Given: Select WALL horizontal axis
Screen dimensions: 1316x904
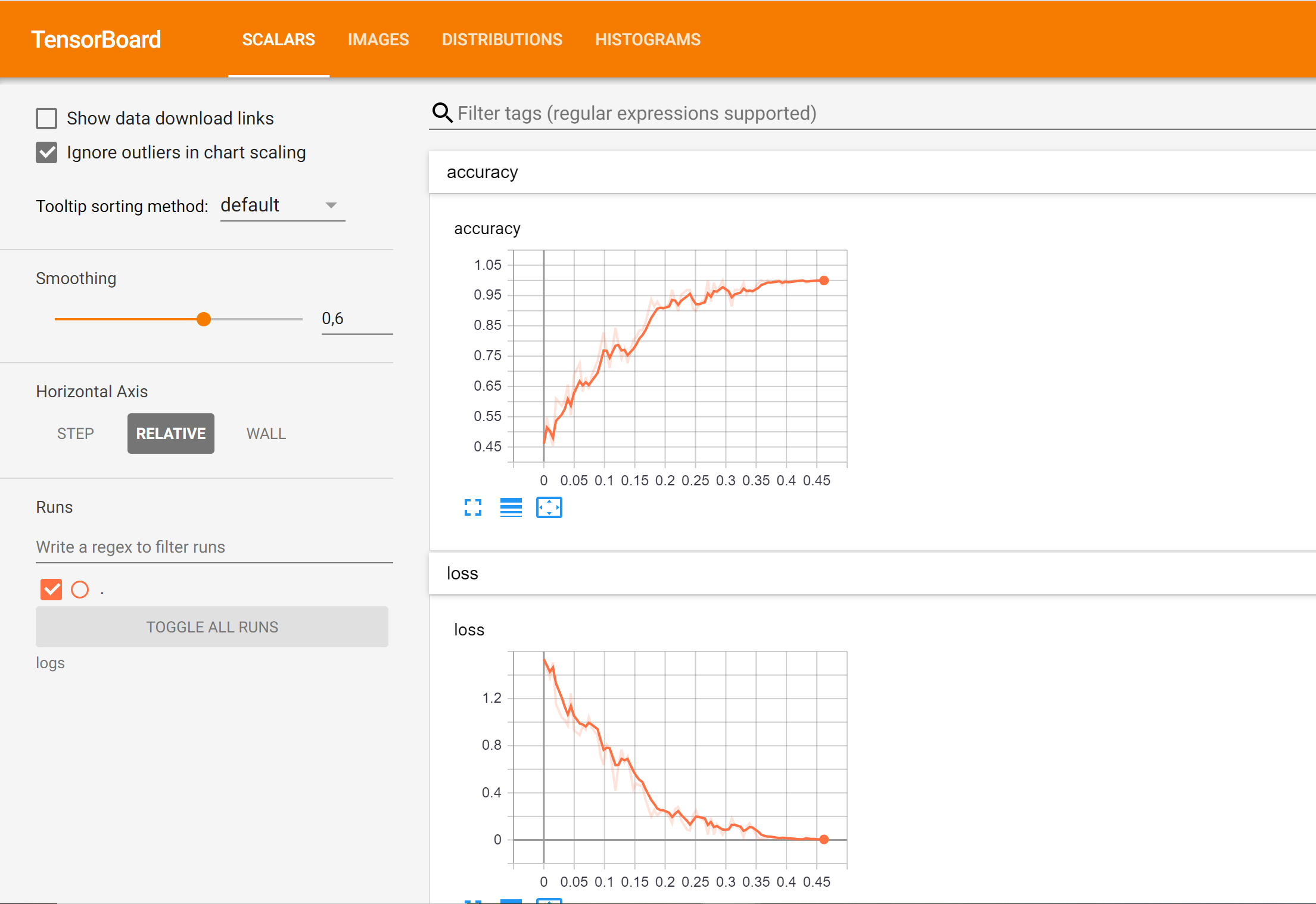Looking at the screenshot, I should pyautogui.click(x=266, y=434).
